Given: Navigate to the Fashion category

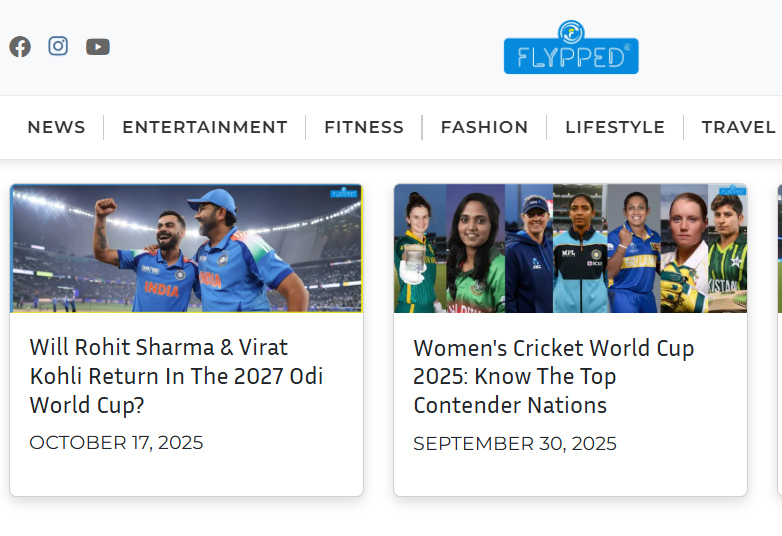Looking at the screenshot, I should 484,127.
